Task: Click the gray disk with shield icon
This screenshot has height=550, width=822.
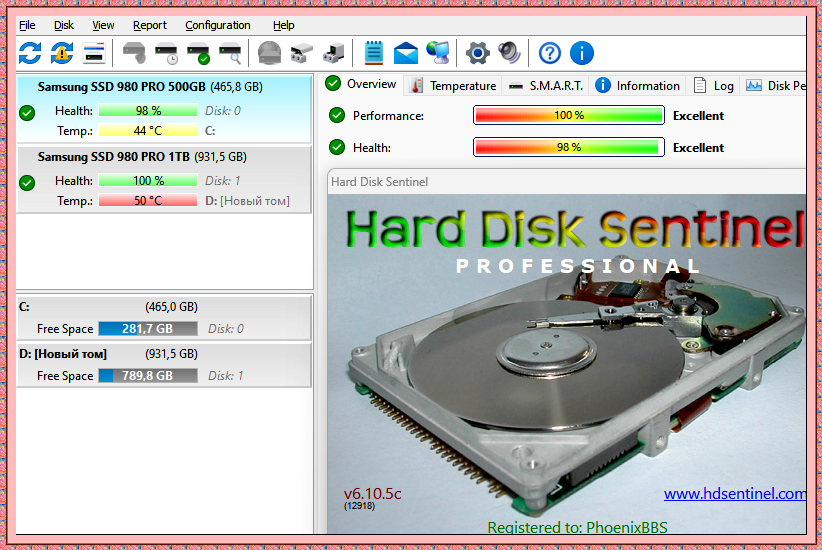Action: pos(134,53)
